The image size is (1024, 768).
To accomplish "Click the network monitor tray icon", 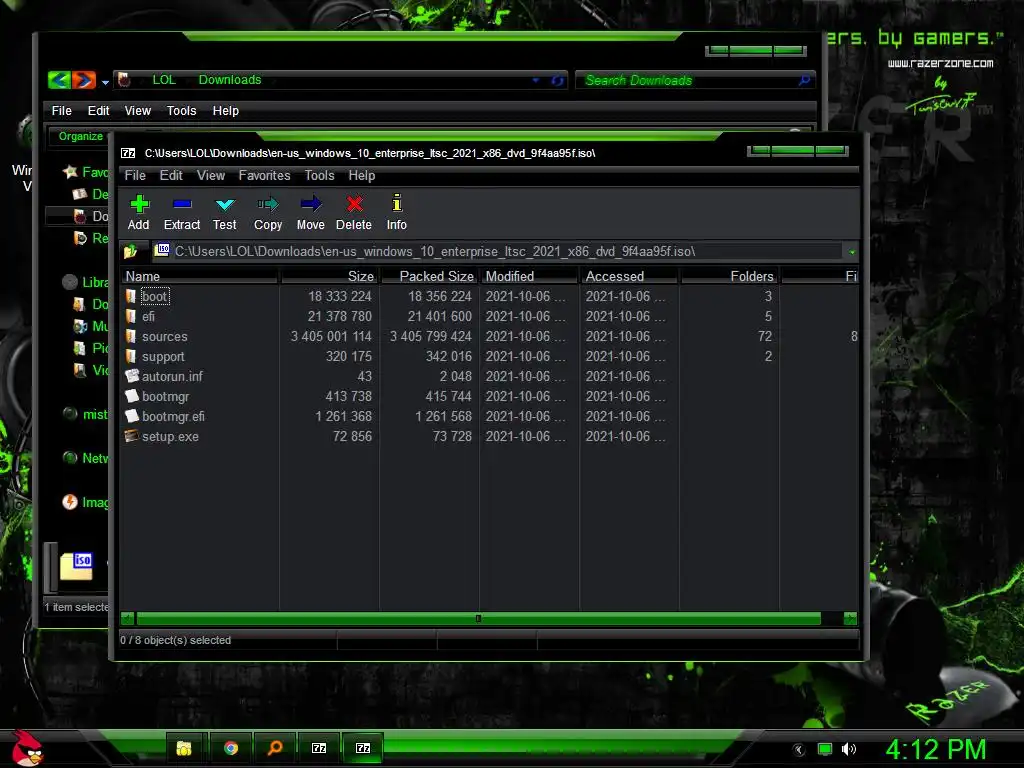I will coord(825,749).
